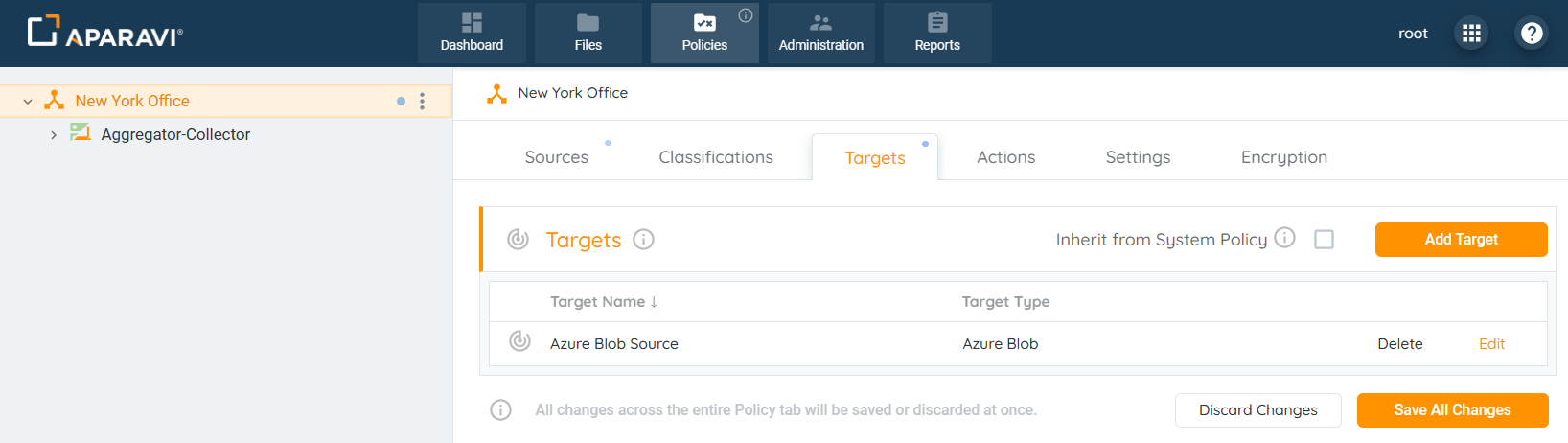1568x443 pixels.
Task: Click Edit link for Azure Blob Source
Action: (1491, 344)
